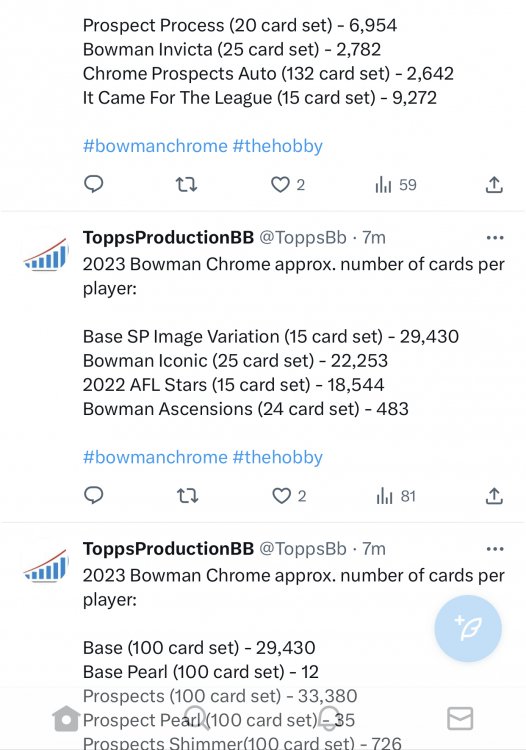Share the Bowman Ascensions tweet

494,496
